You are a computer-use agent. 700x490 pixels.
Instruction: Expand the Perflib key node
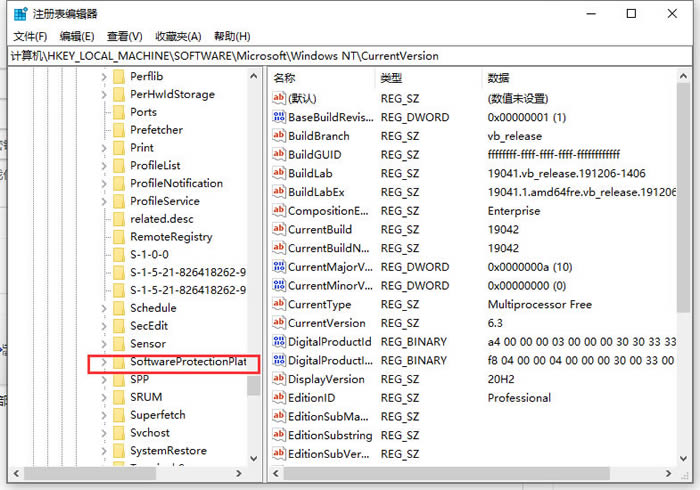coord(103,76)
